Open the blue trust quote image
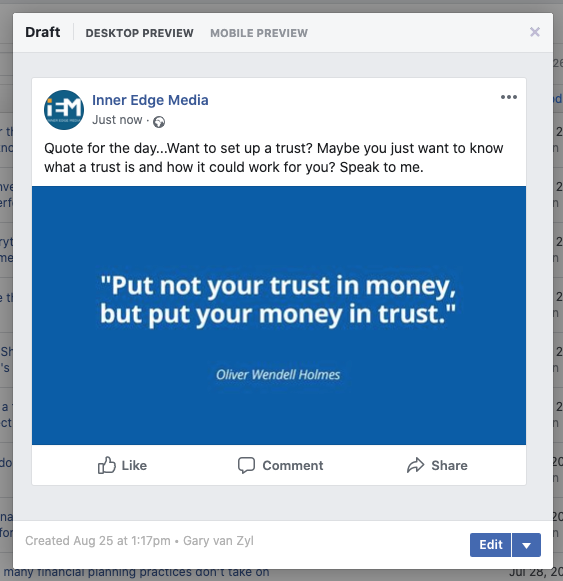This screenshot has height=581, width=563. 279,315
